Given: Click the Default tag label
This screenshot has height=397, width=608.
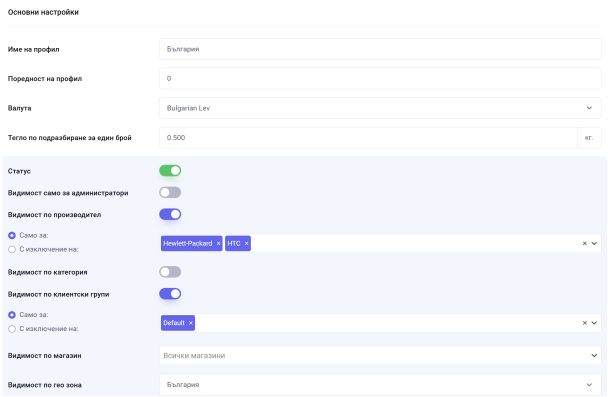Looking at the screenshot, I should [x=174, y=323].
